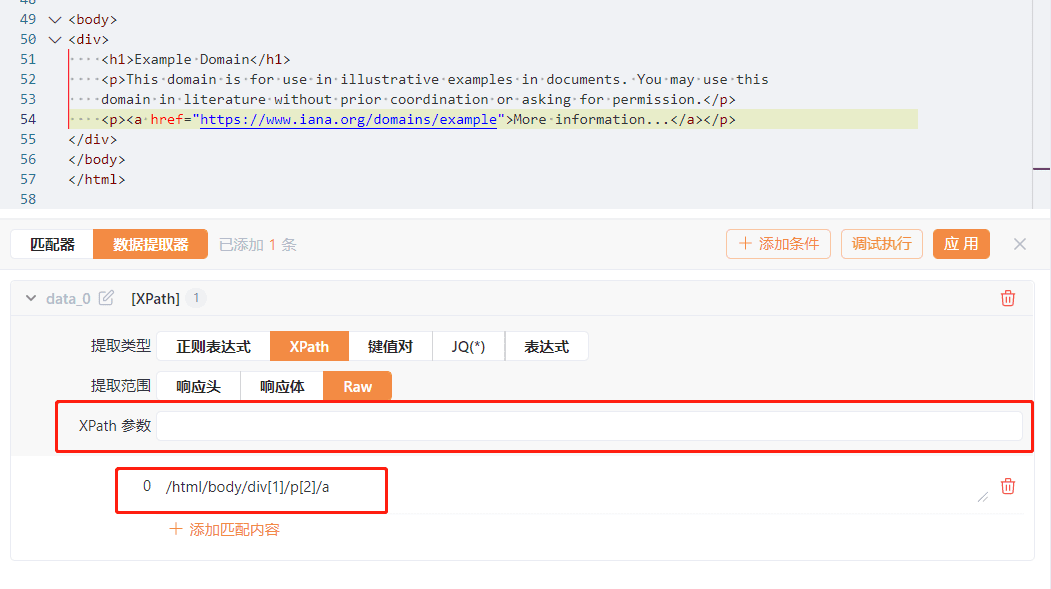Set extraction scope to 响应体
This screenshot has width=1051, height=589.
pyautogui.click(x=282, y=386)
